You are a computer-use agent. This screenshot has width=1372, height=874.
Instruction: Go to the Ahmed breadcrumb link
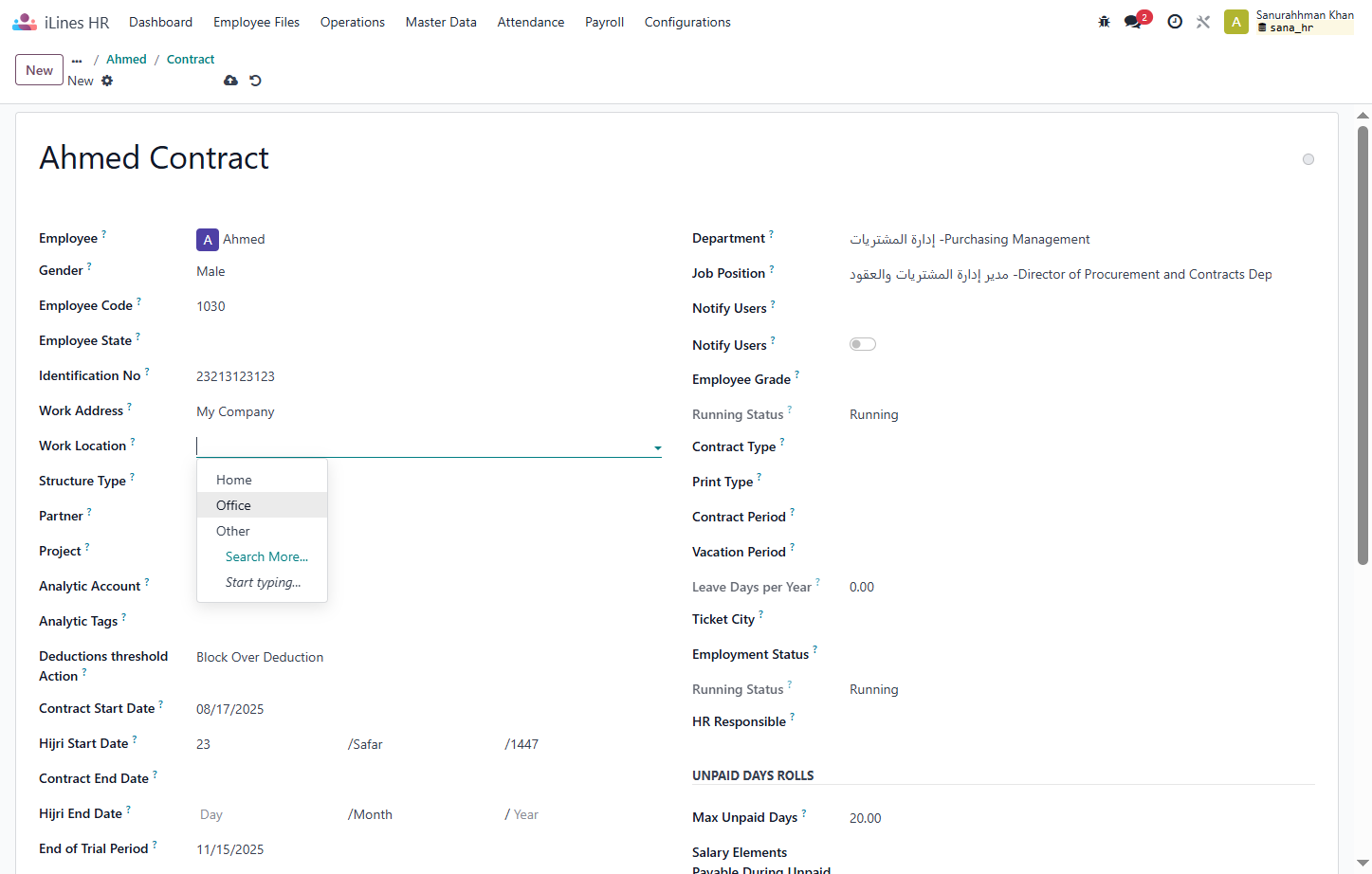126,59
